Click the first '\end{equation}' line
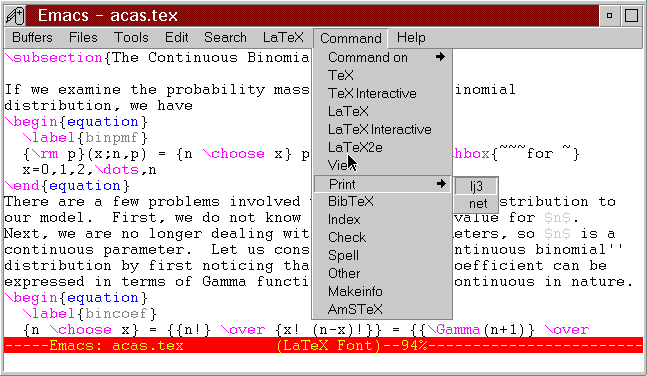 coord(67,186)
